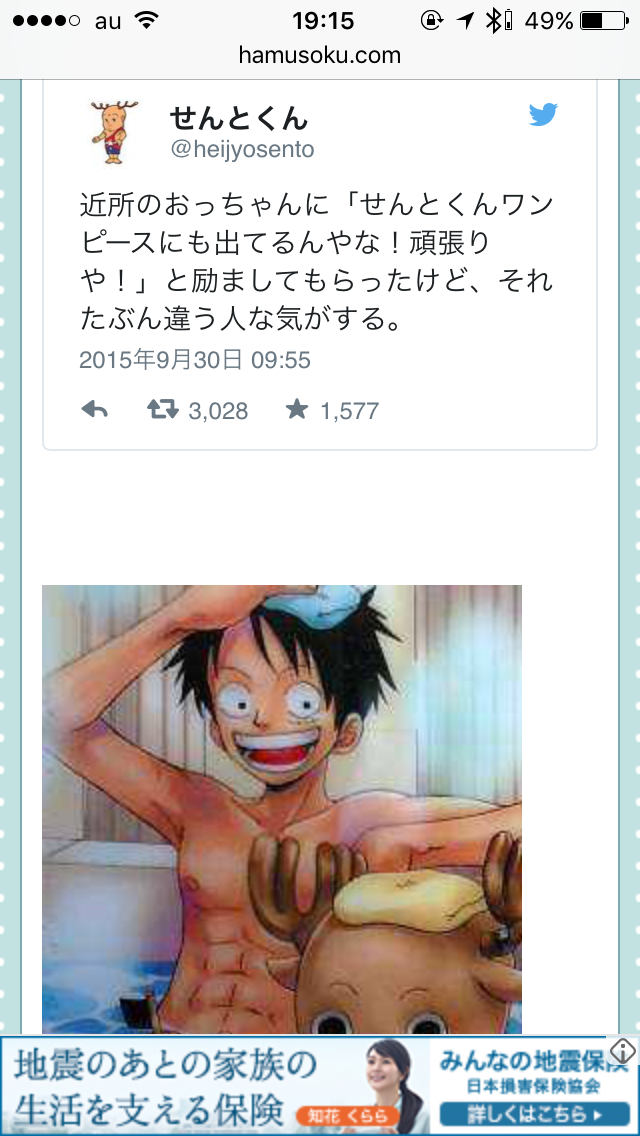Tap the retweet icon
640x1136 pixels.
163,411
